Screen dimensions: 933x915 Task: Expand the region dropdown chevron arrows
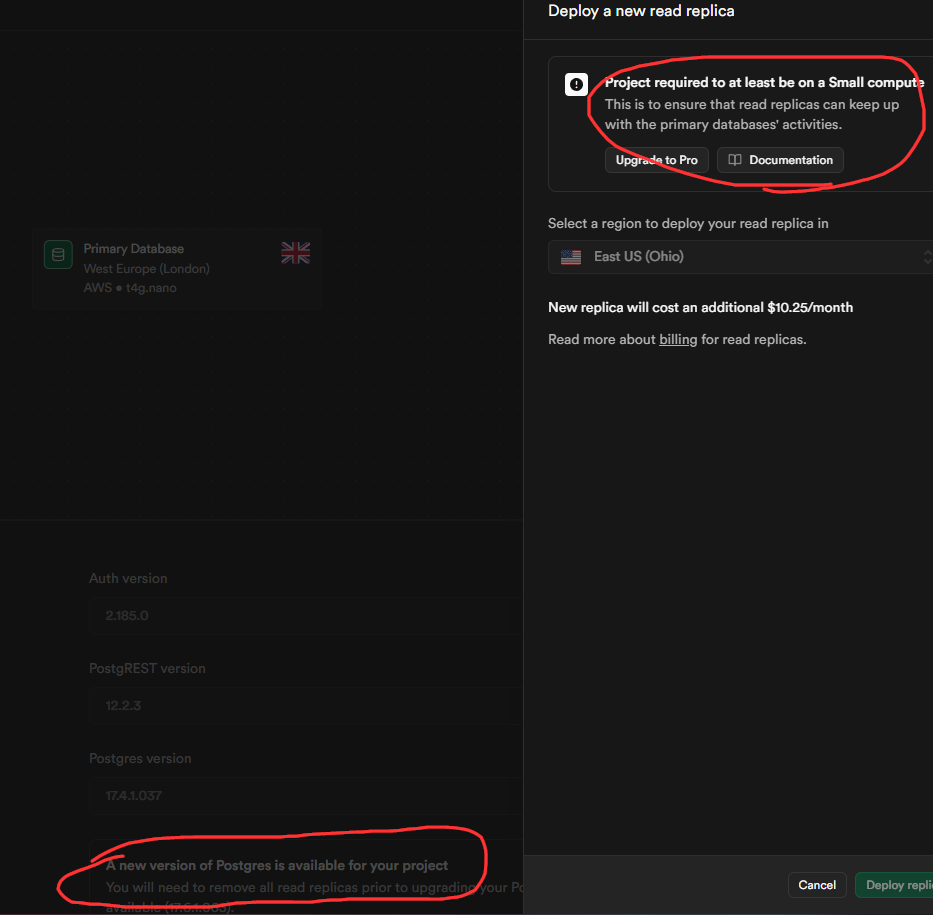pyautogui.click(x=926, y=257)
